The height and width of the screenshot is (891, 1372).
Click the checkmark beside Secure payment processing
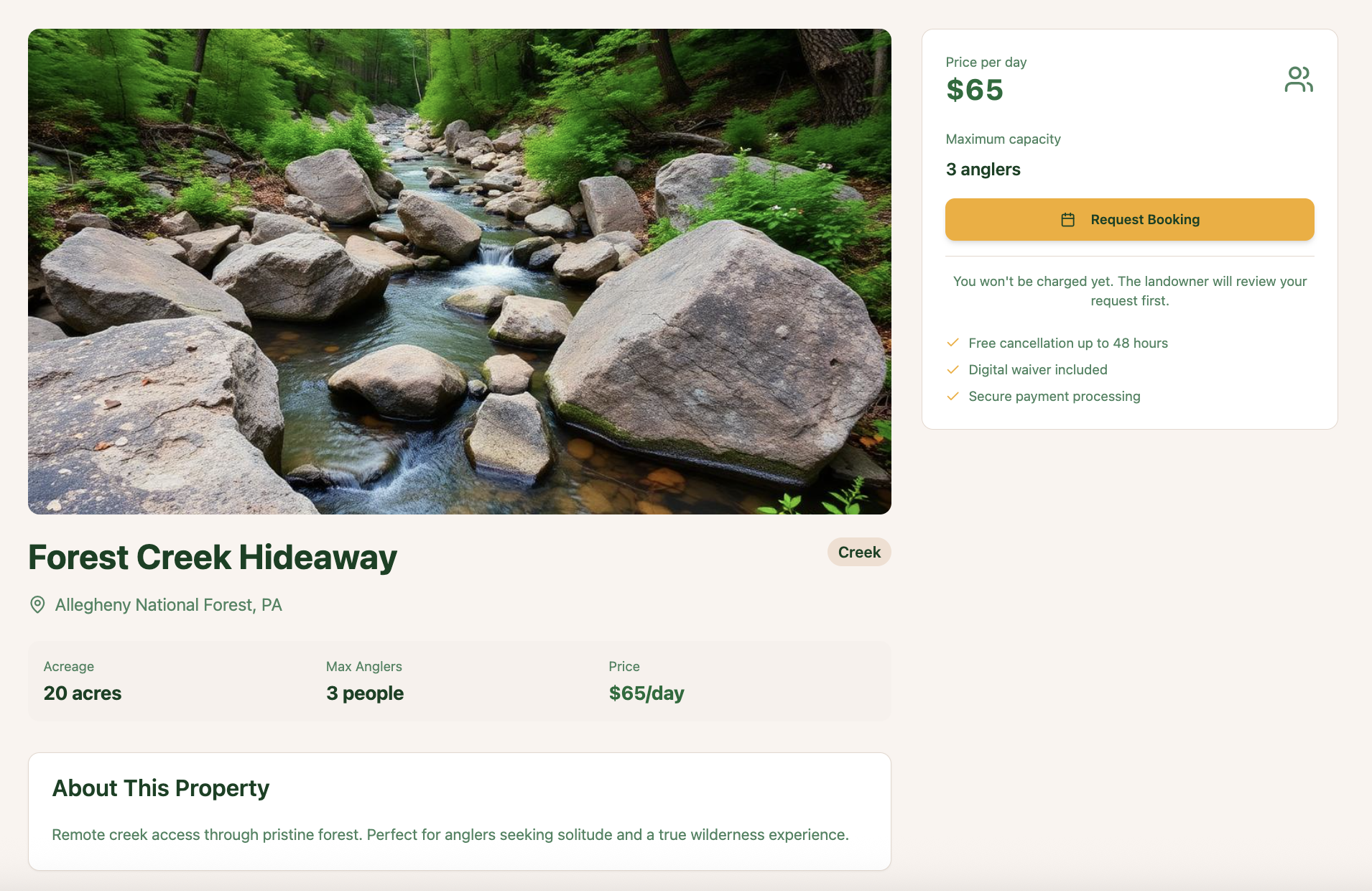click(x=952, y=396)
